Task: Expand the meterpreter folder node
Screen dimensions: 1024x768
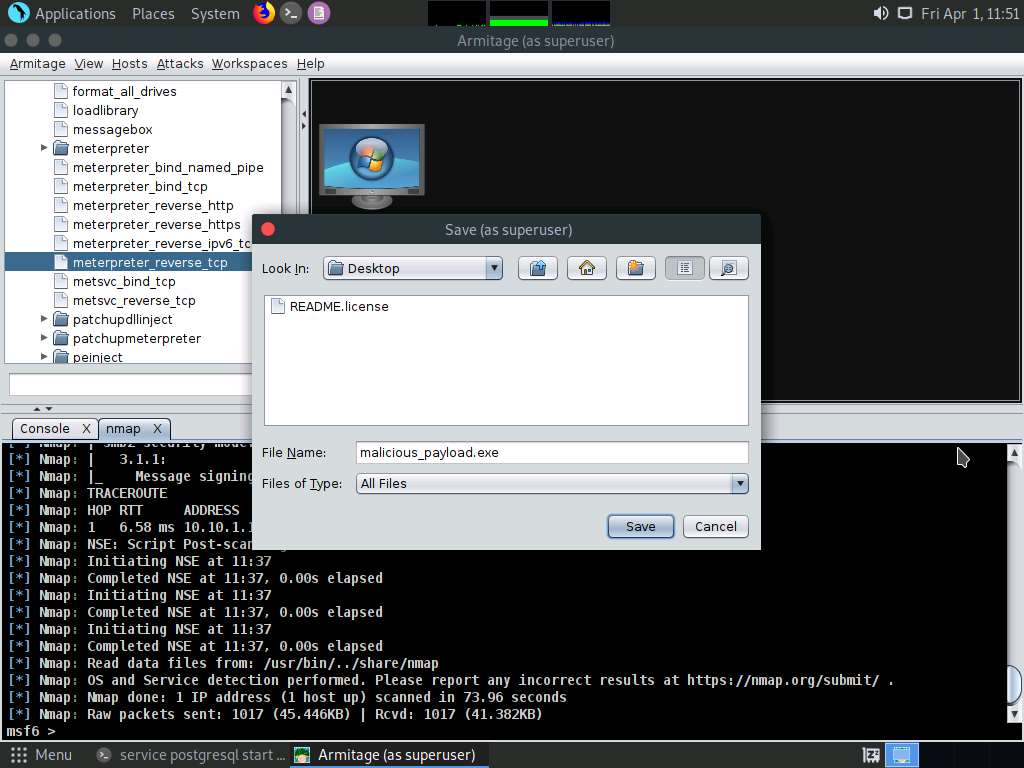Action: point(44,148)
